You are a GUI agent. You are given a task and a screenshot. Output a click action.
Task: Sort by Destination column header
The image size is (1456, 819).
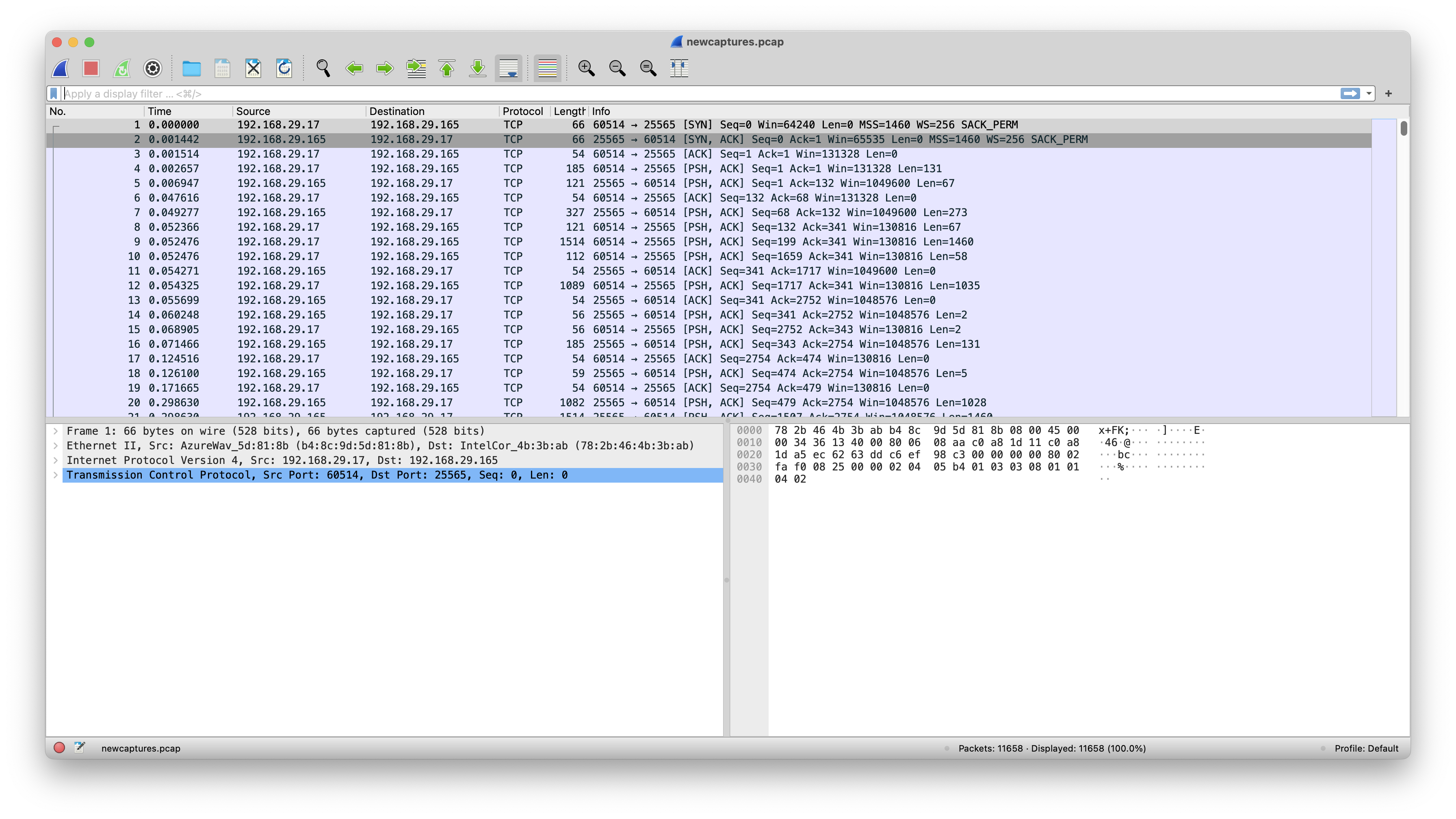click(x=432, y=111)
